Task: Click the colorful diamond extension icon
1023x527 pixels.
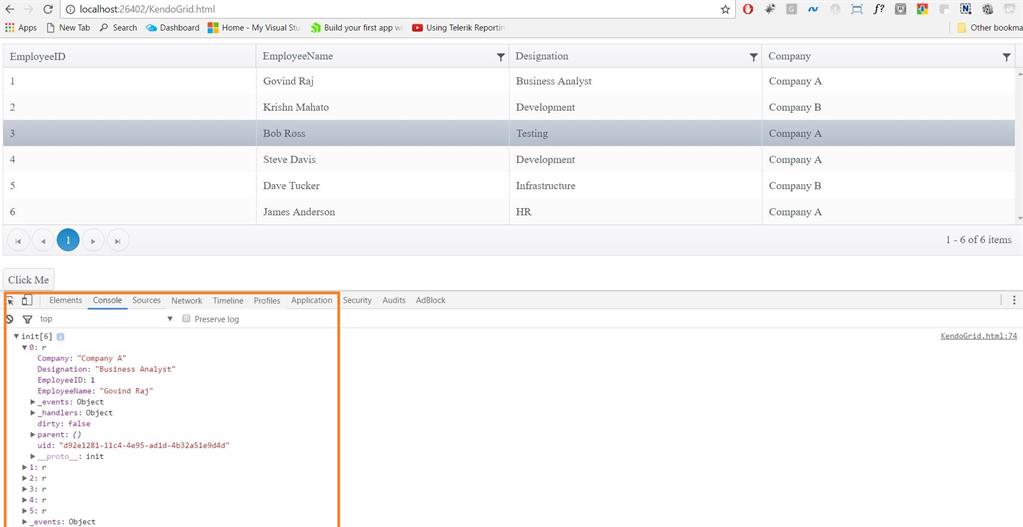Action: (922, 9)
